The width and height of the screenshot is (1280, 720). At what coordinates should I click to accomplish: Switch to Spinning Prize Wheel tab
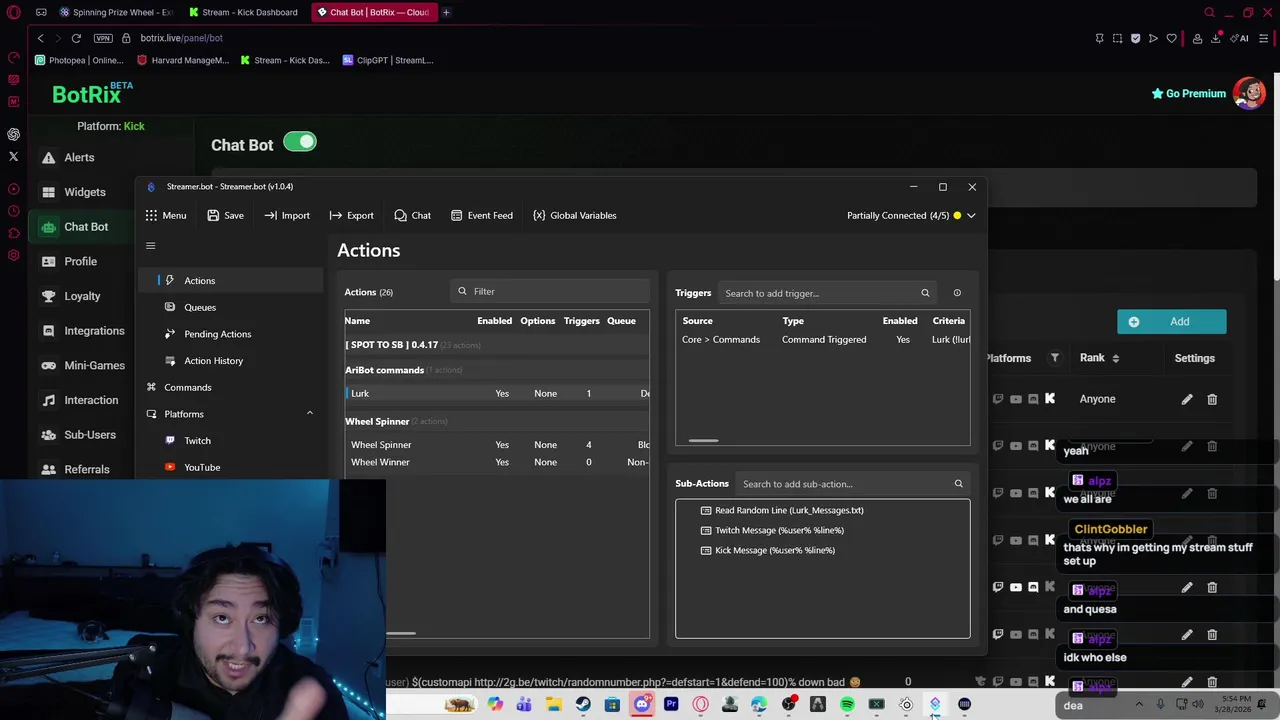click(116, 12)
